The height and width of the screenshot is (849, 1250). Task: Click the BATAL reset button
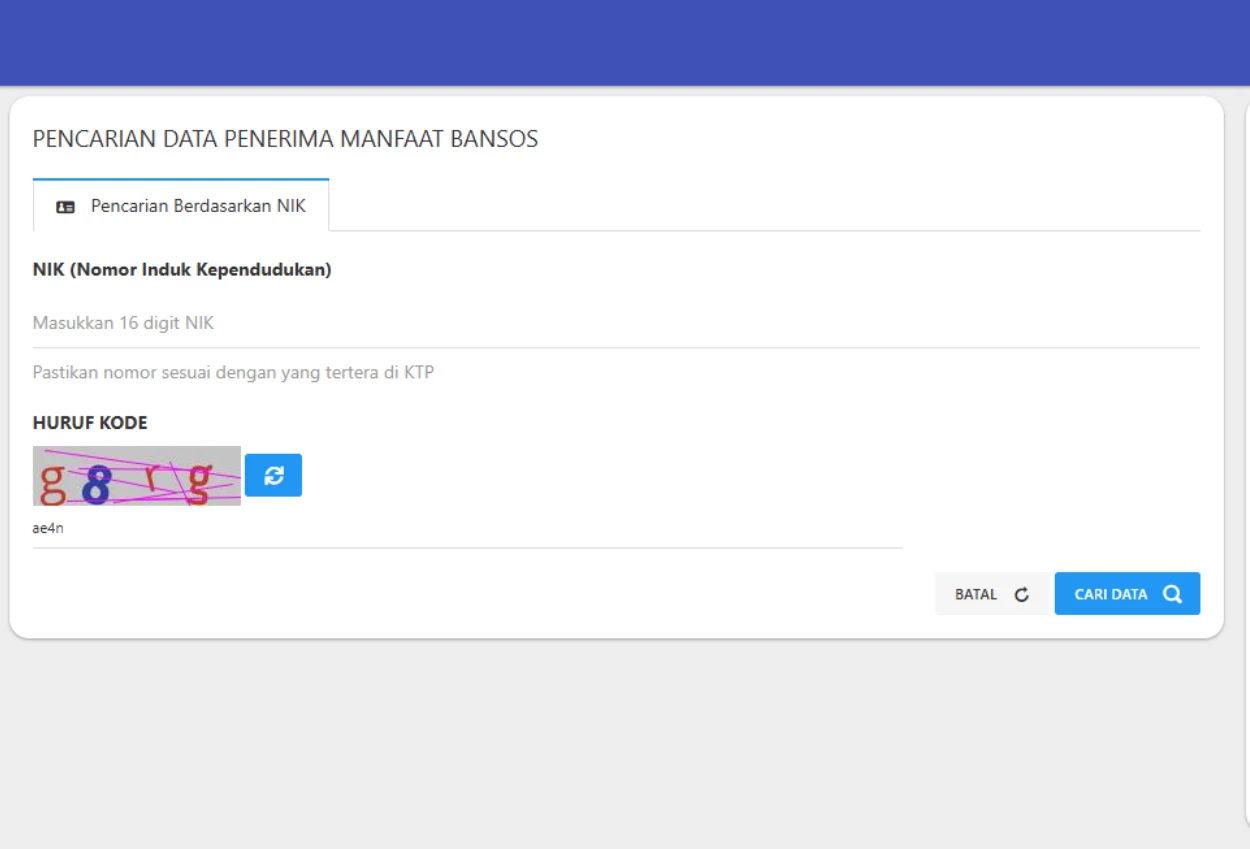pos(991,594)
